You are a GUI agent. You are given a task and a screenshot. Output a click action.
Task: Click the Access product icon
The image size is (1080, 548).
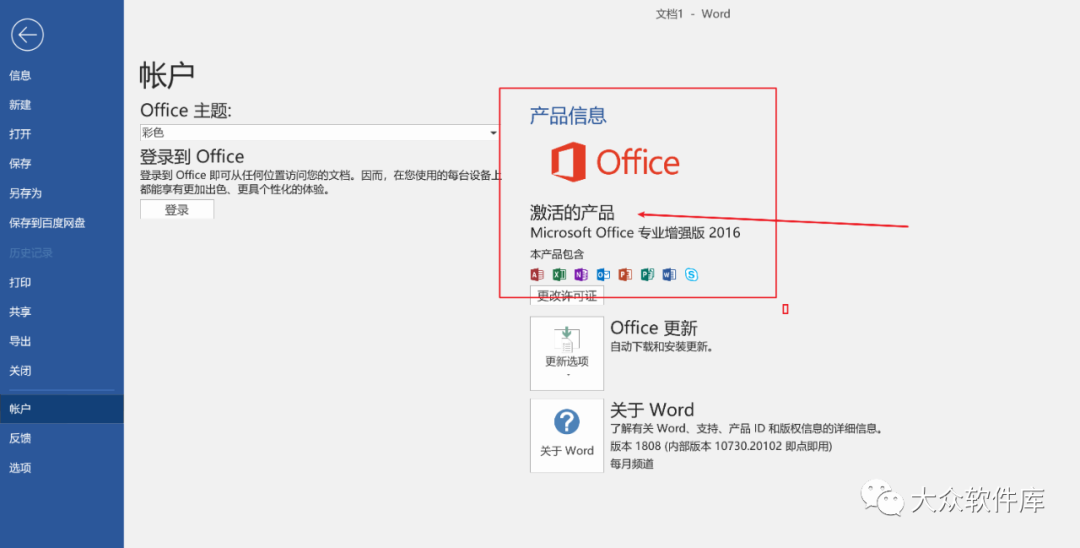pos(537,275)
